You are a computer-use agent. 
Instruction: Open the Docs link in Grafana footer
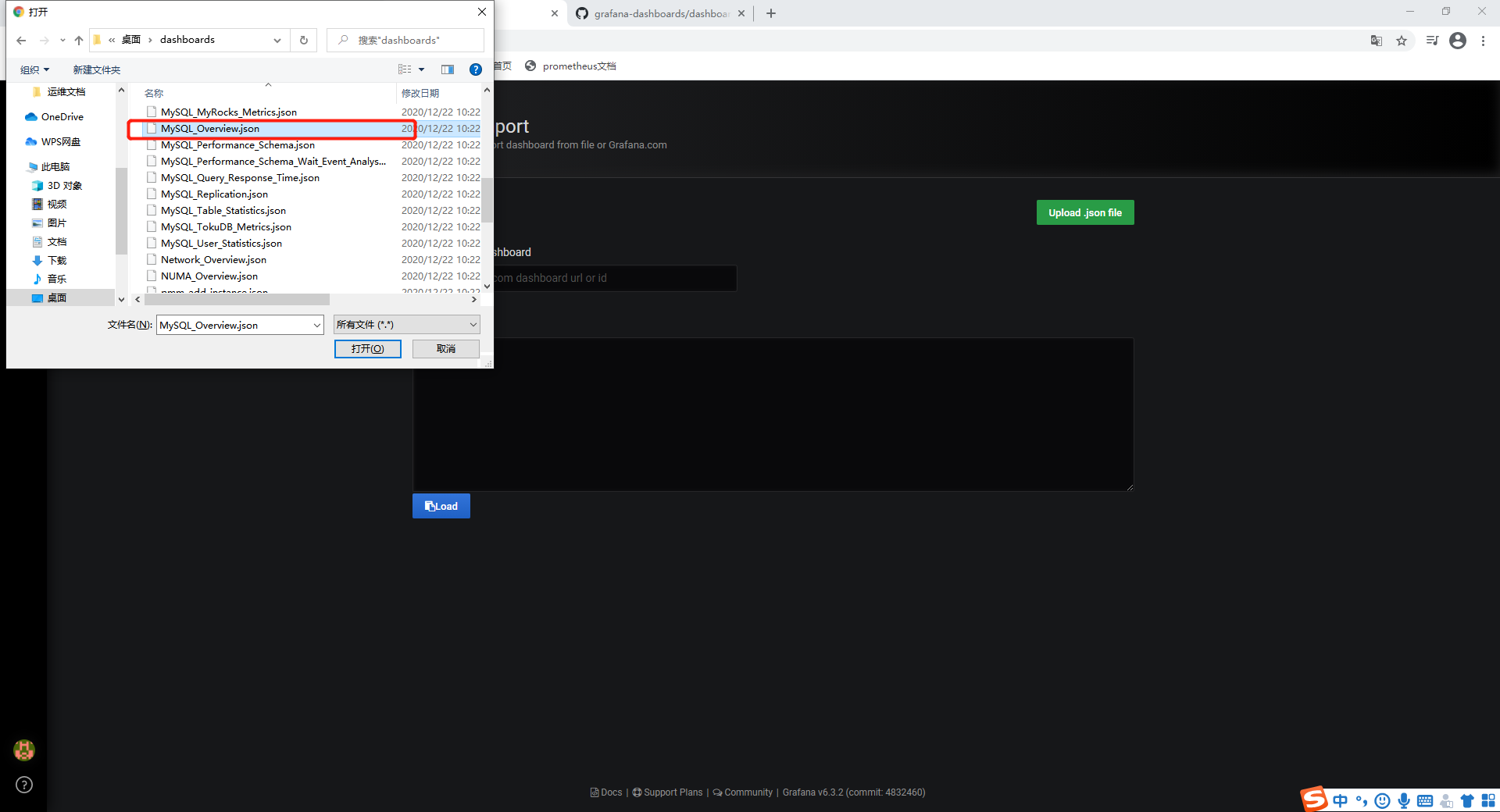point(606,792)
